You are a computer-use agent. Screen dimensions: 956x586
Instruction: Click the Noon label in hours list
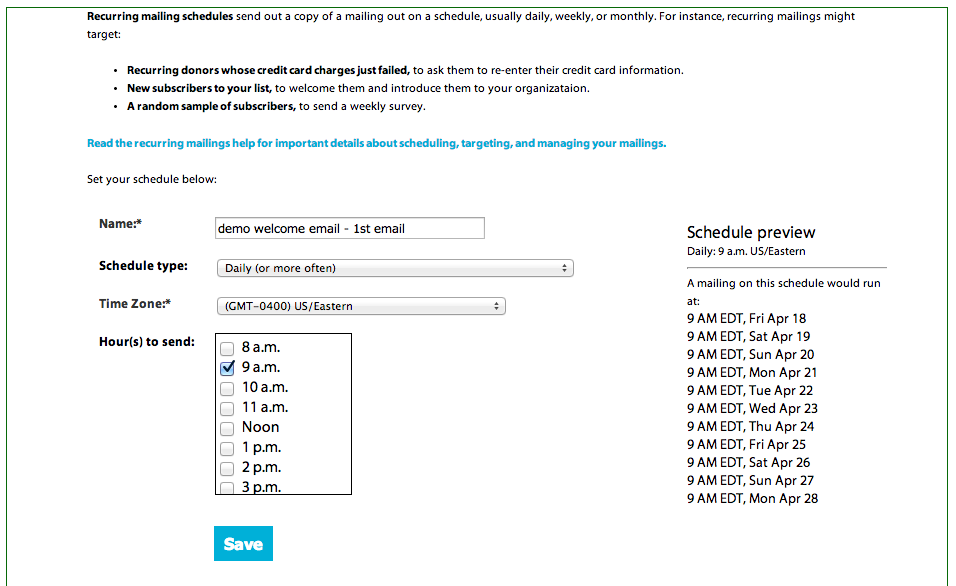[260, 427]
